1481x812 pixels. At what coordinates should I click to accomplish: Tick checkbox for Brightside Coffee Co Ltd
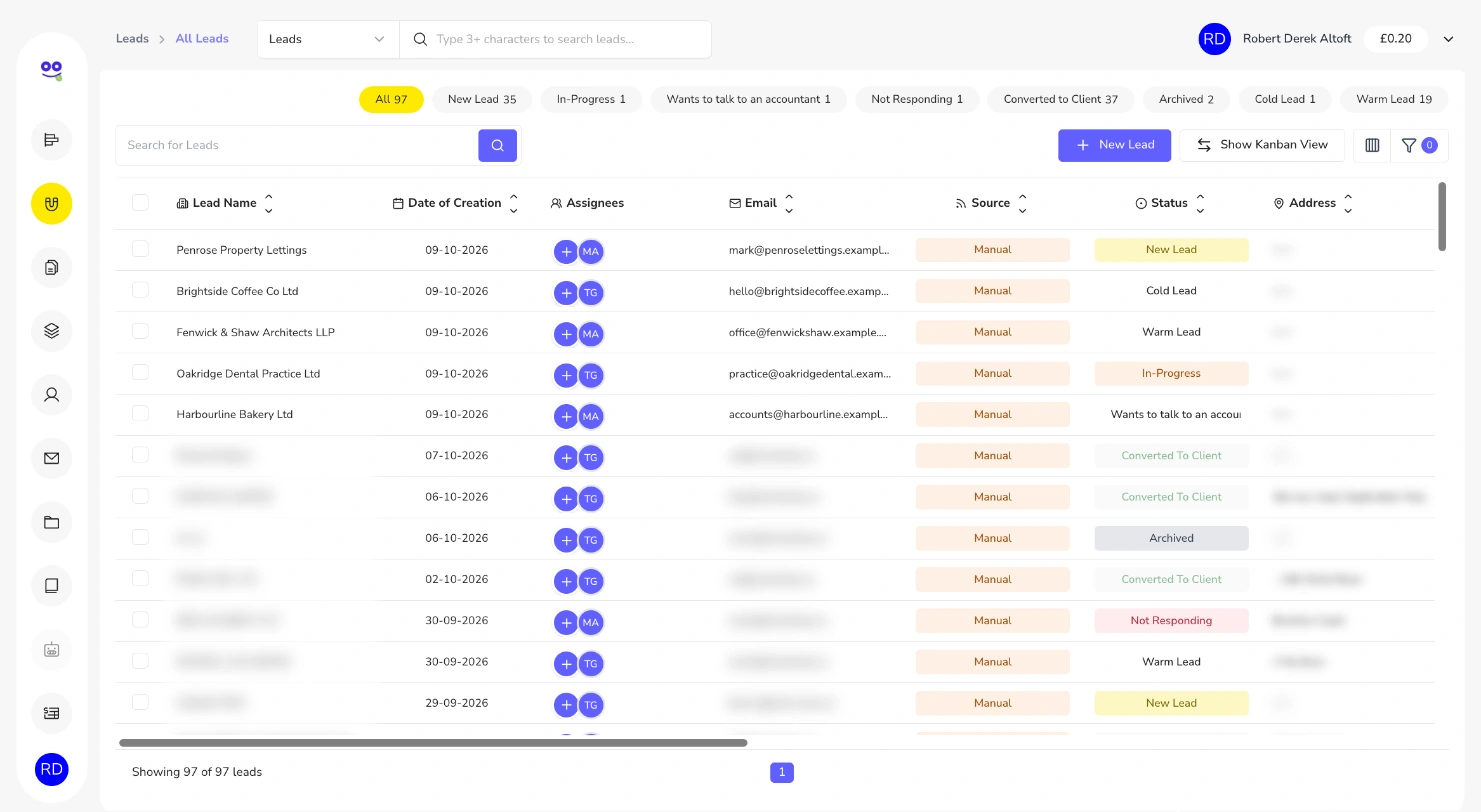click(140, 290)
